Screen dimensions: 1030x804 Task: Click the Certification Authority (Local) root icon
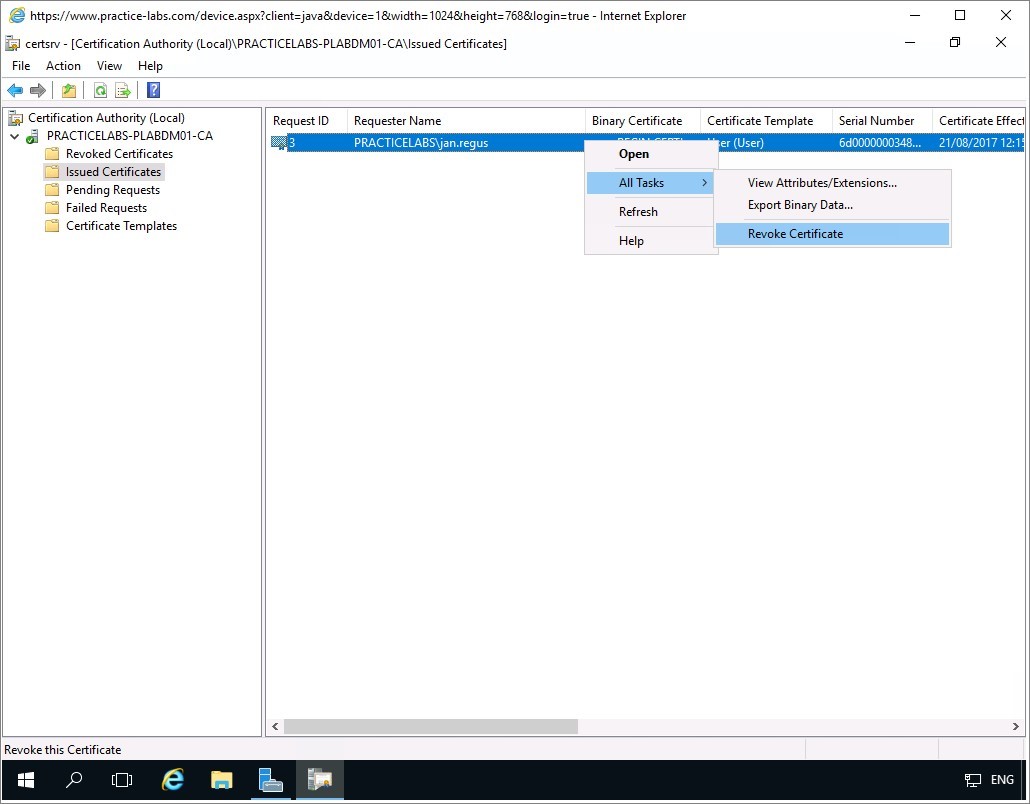(15, 118)
